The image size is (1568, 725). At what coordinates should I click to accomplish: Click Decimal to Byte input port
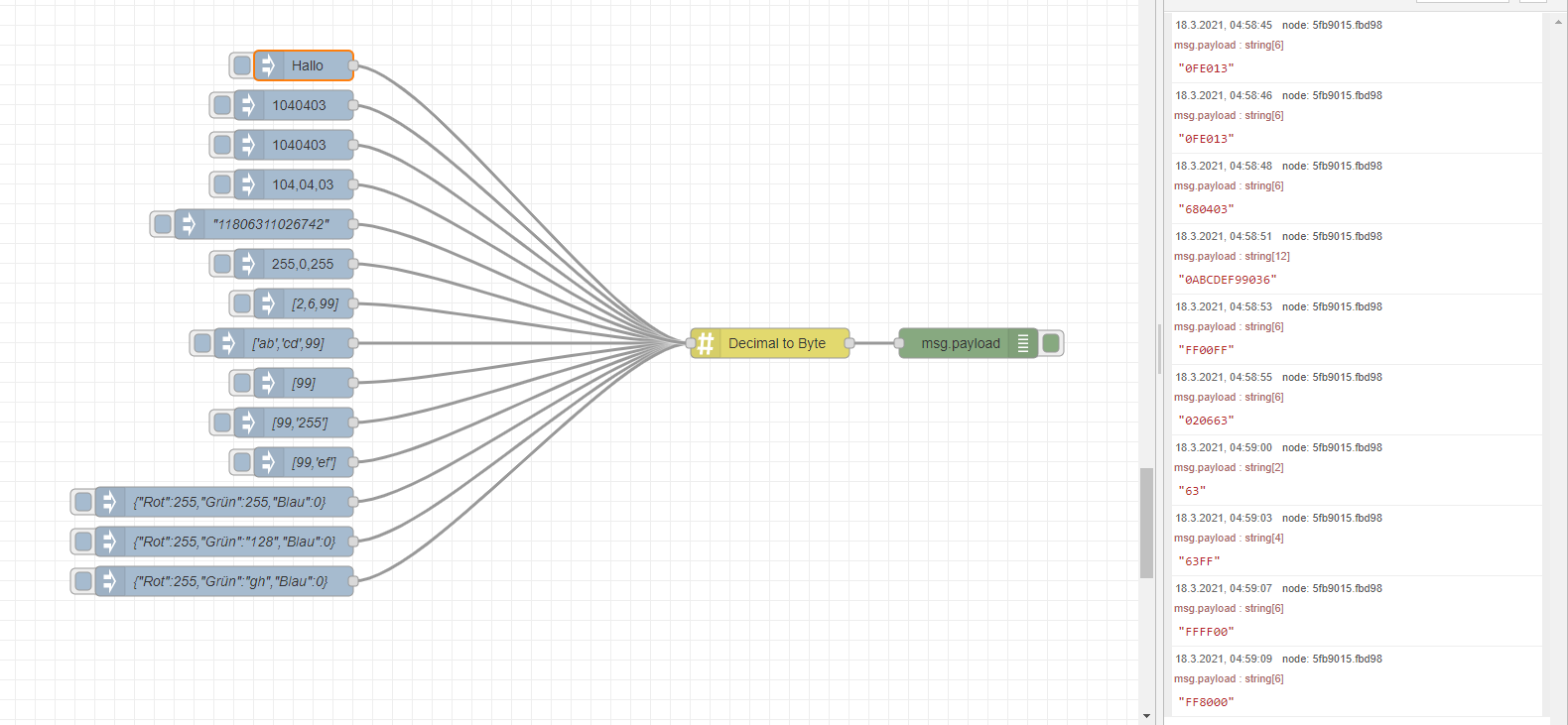coord(691,343)
